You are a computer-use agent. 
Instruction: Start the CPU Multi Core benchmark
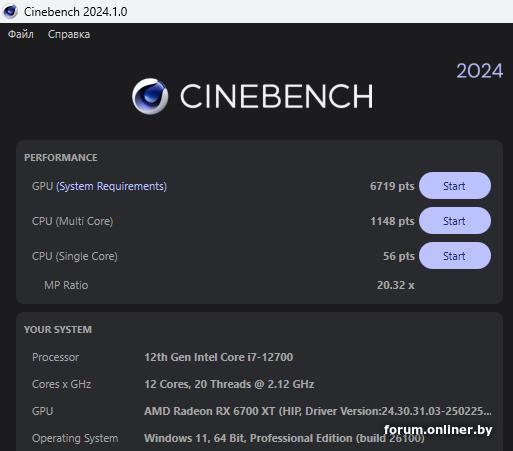click(x=455, y=221)
